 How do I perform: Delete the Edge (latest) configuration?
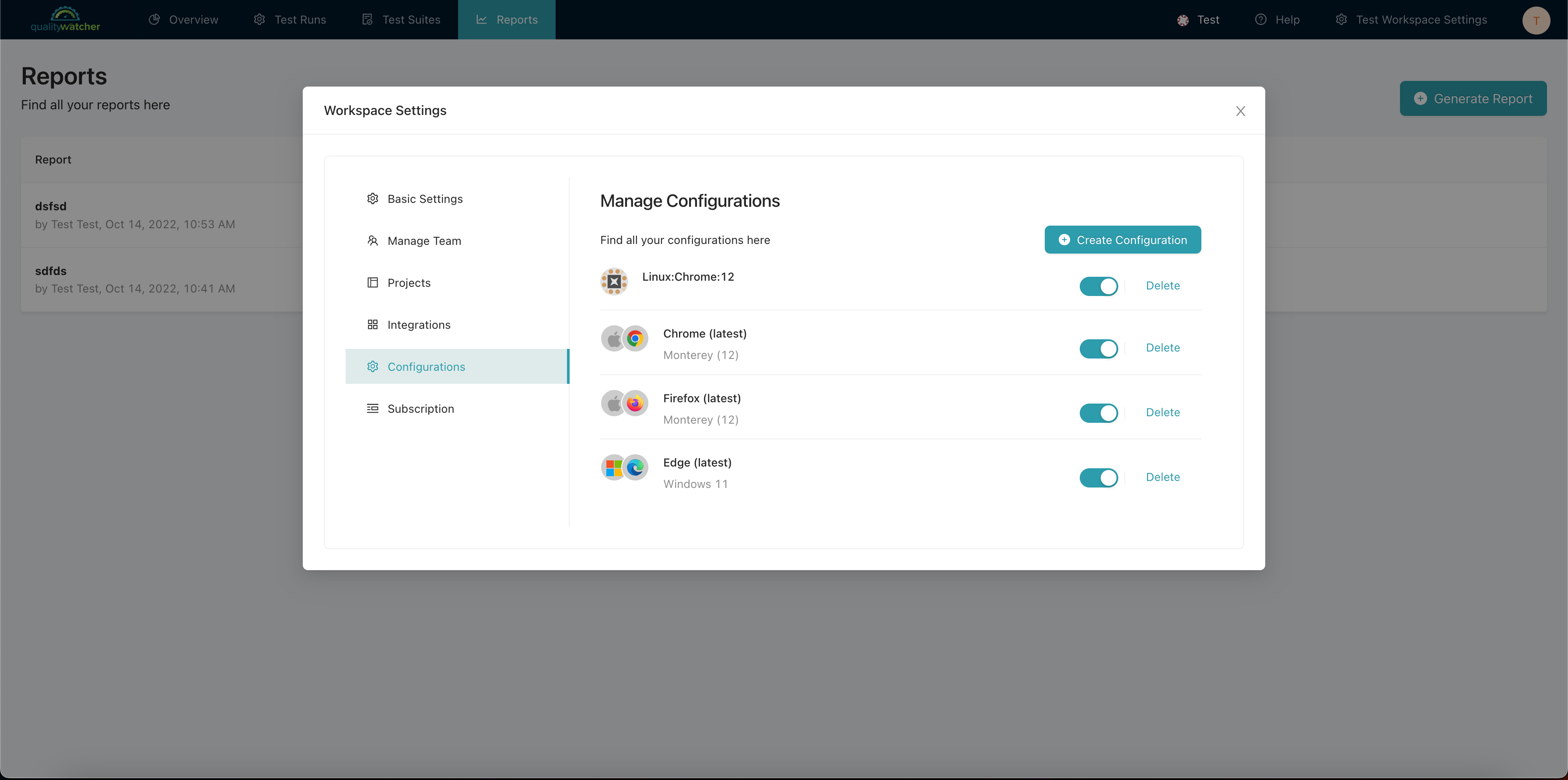tap(1162, 477)
